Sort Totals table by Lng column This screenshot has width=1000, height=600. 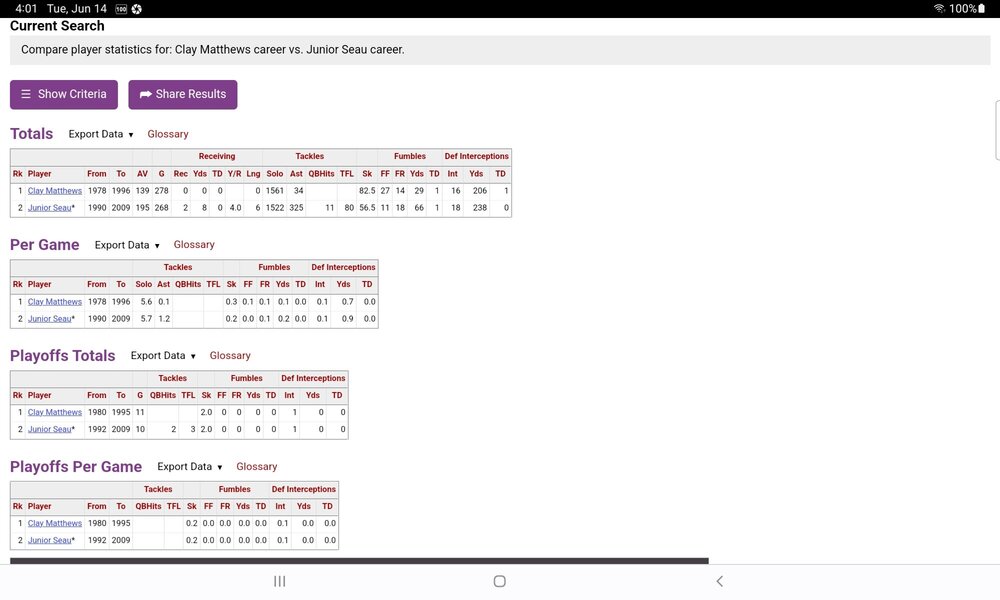point(253,173)
